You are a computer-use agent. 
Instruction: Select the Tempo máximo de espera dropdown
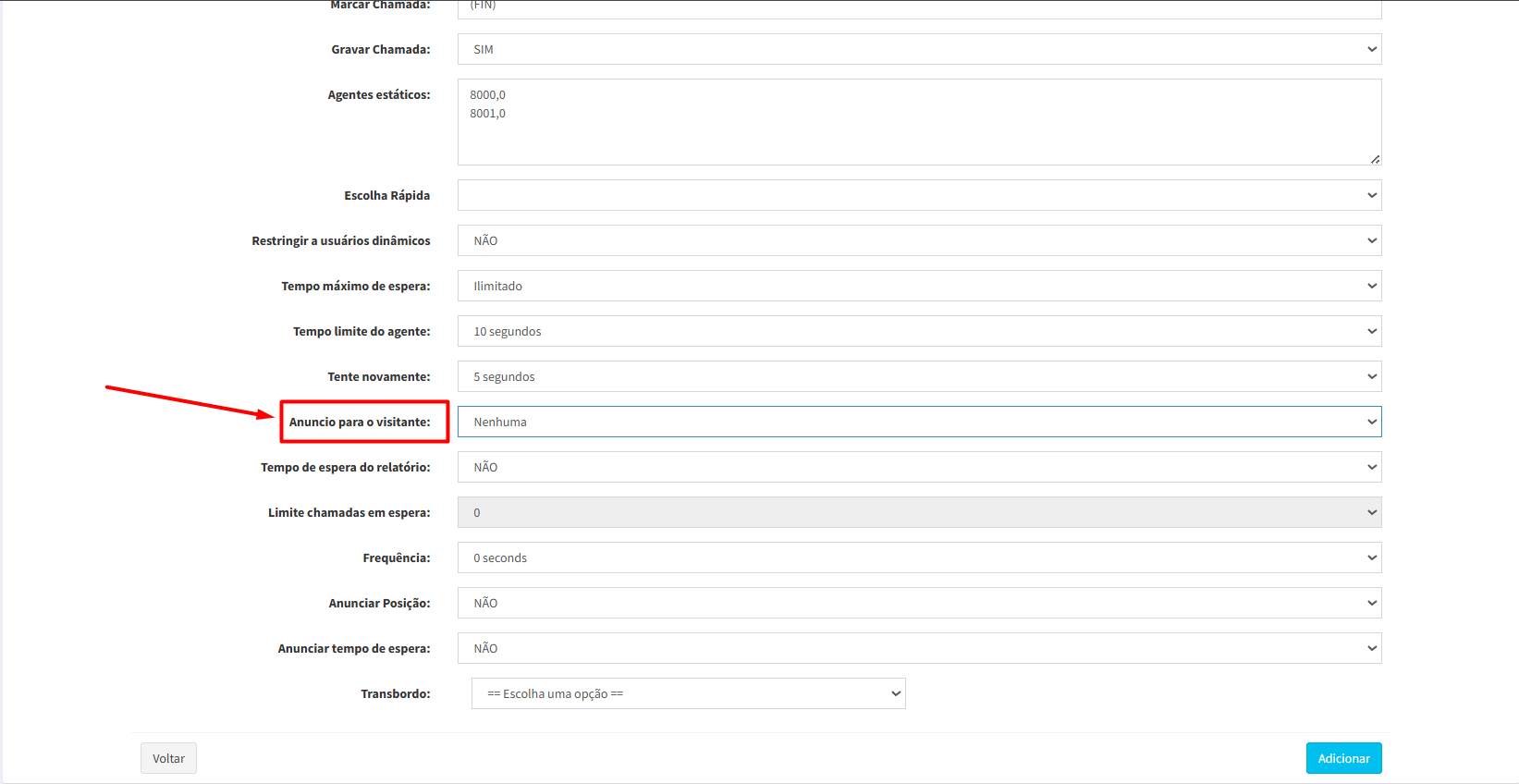tap(919, 286)
